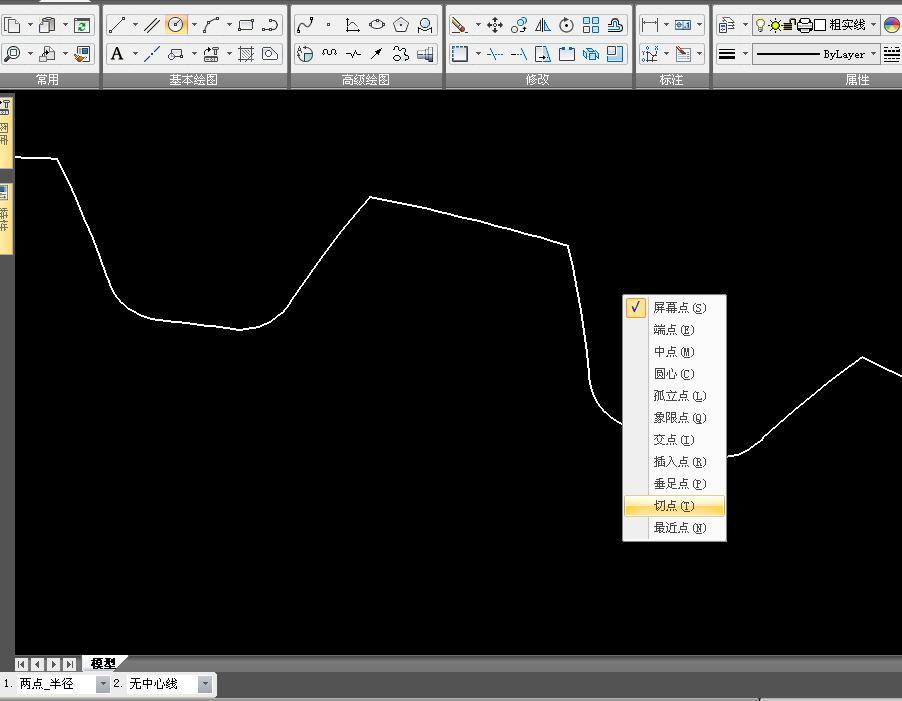This screenshot has width=902, height=701.
Task: Click the move tool with four arrows
Action: 495,25
